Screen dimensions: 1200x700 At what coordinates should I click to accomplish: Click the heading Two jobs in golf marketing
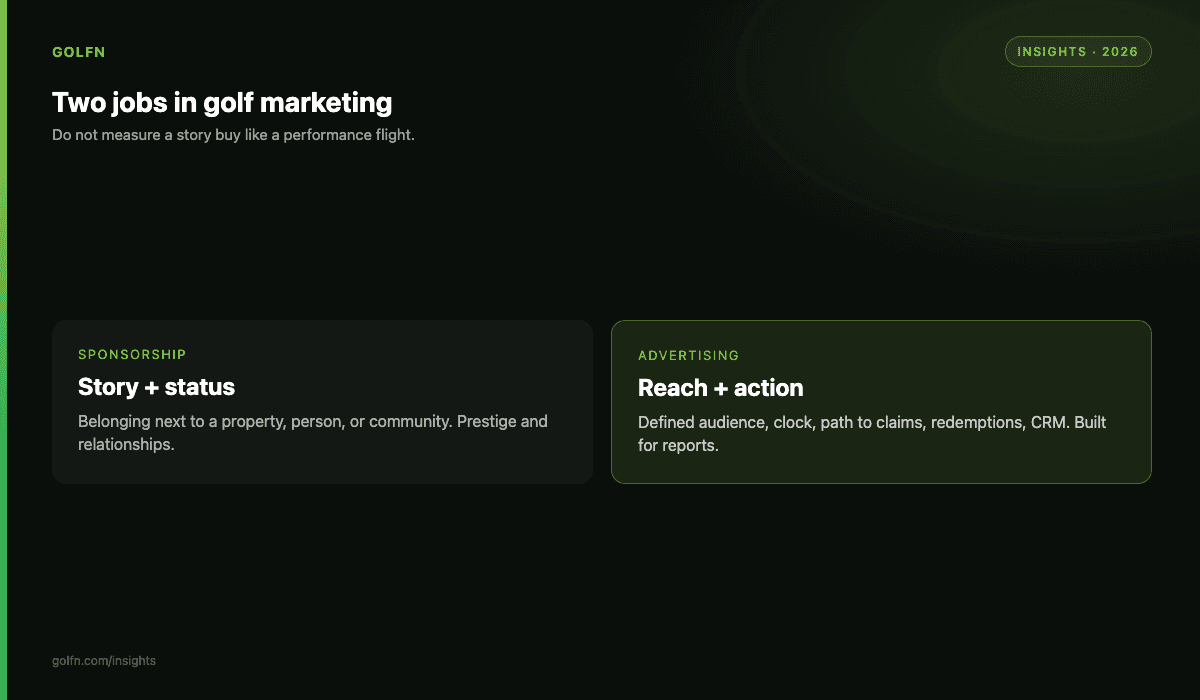pyautogui.click(x=222, y=102)
